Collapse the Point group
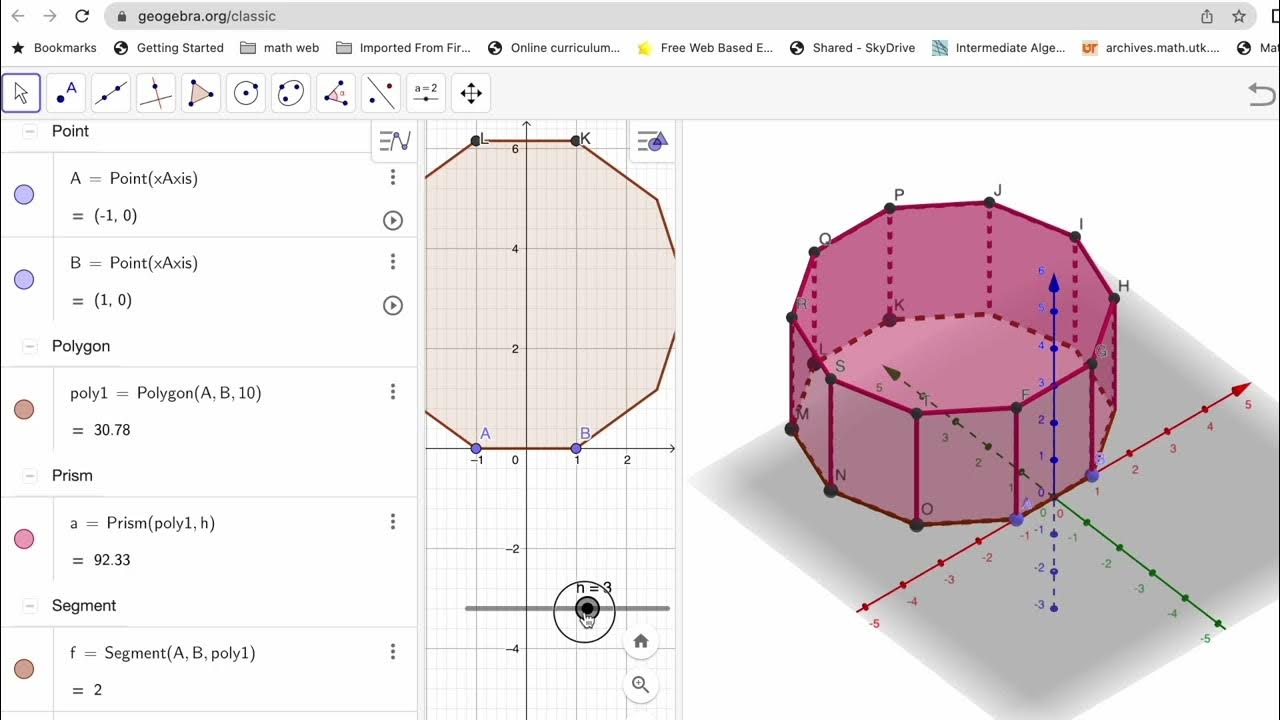1280x720 pixels. click(29, 131)
